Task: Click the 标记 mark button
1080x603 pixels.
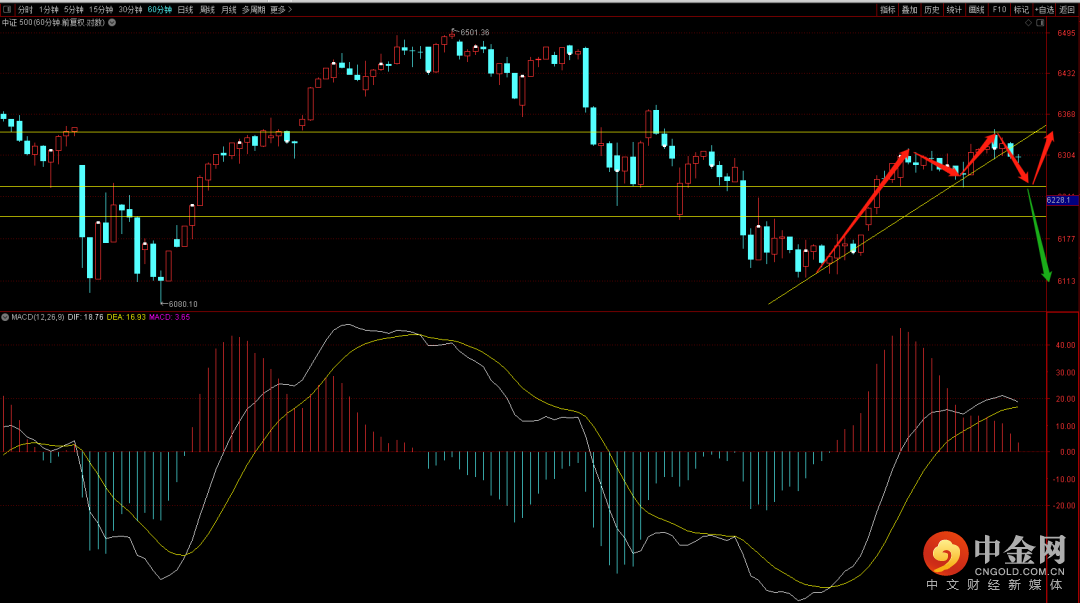Action: click(1021, 10)
